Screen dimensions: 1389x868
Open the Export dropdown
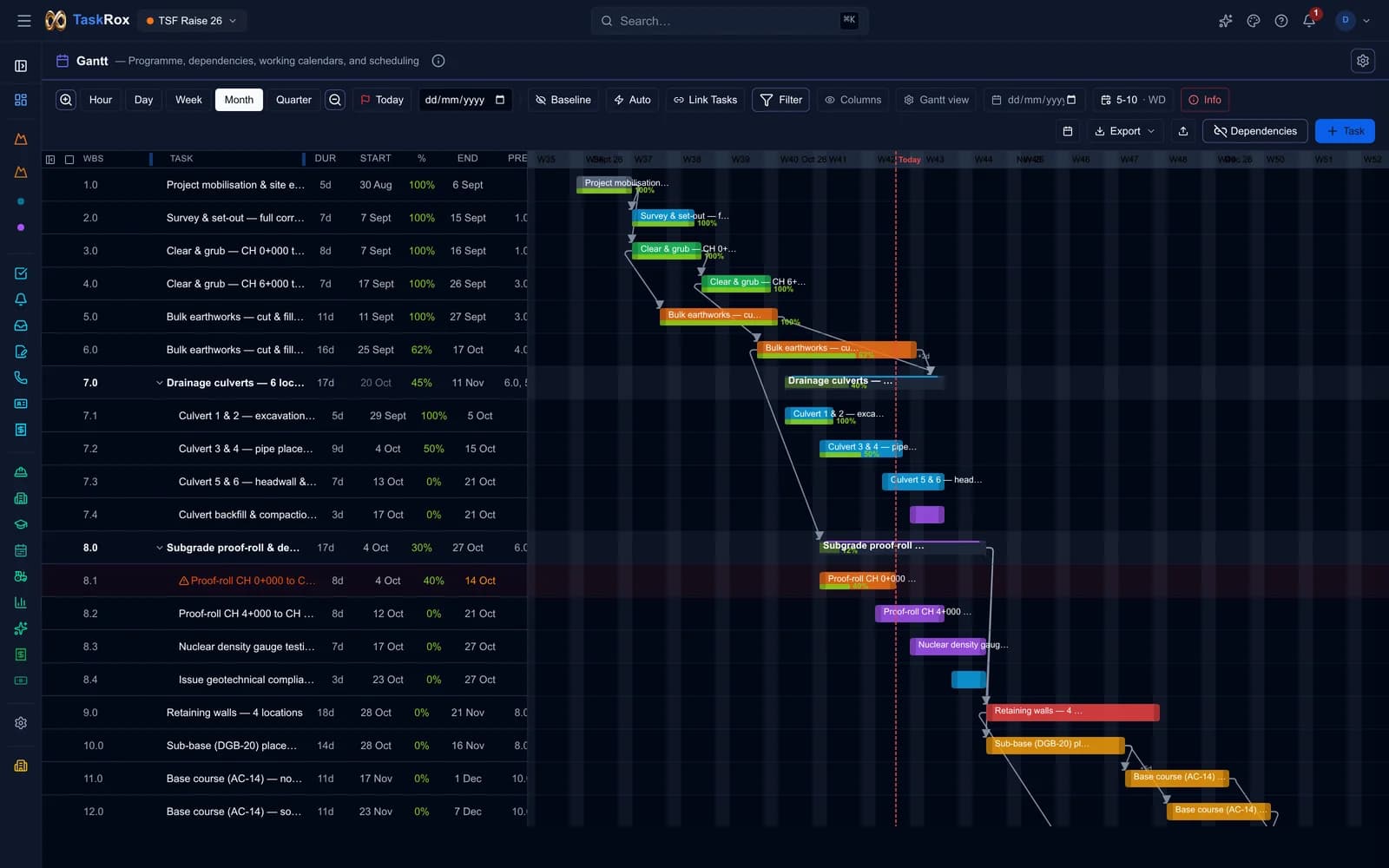tap(1124, 131)
